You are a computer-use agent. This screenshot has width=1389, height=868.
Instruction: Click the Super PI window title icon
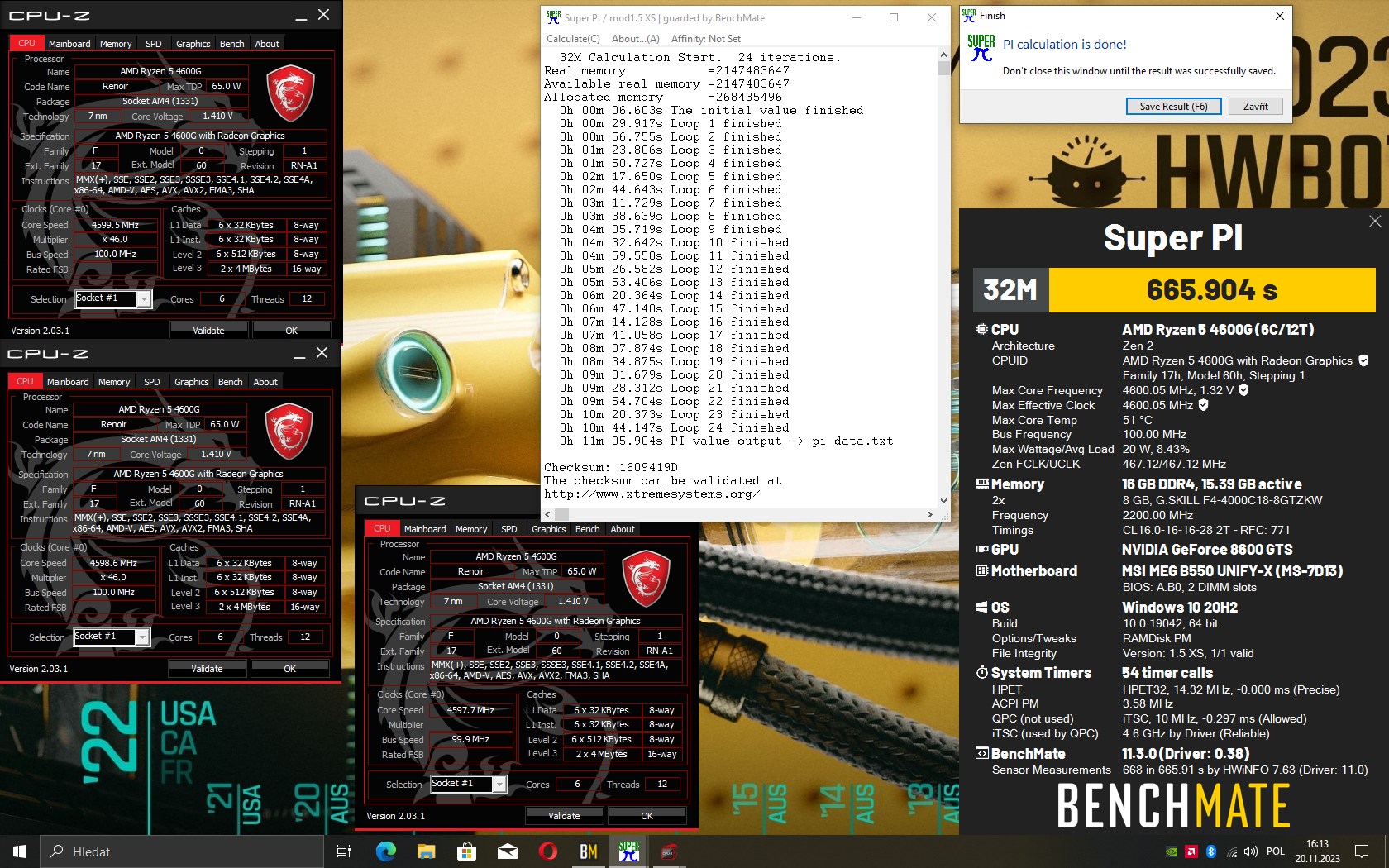[553, 17]
